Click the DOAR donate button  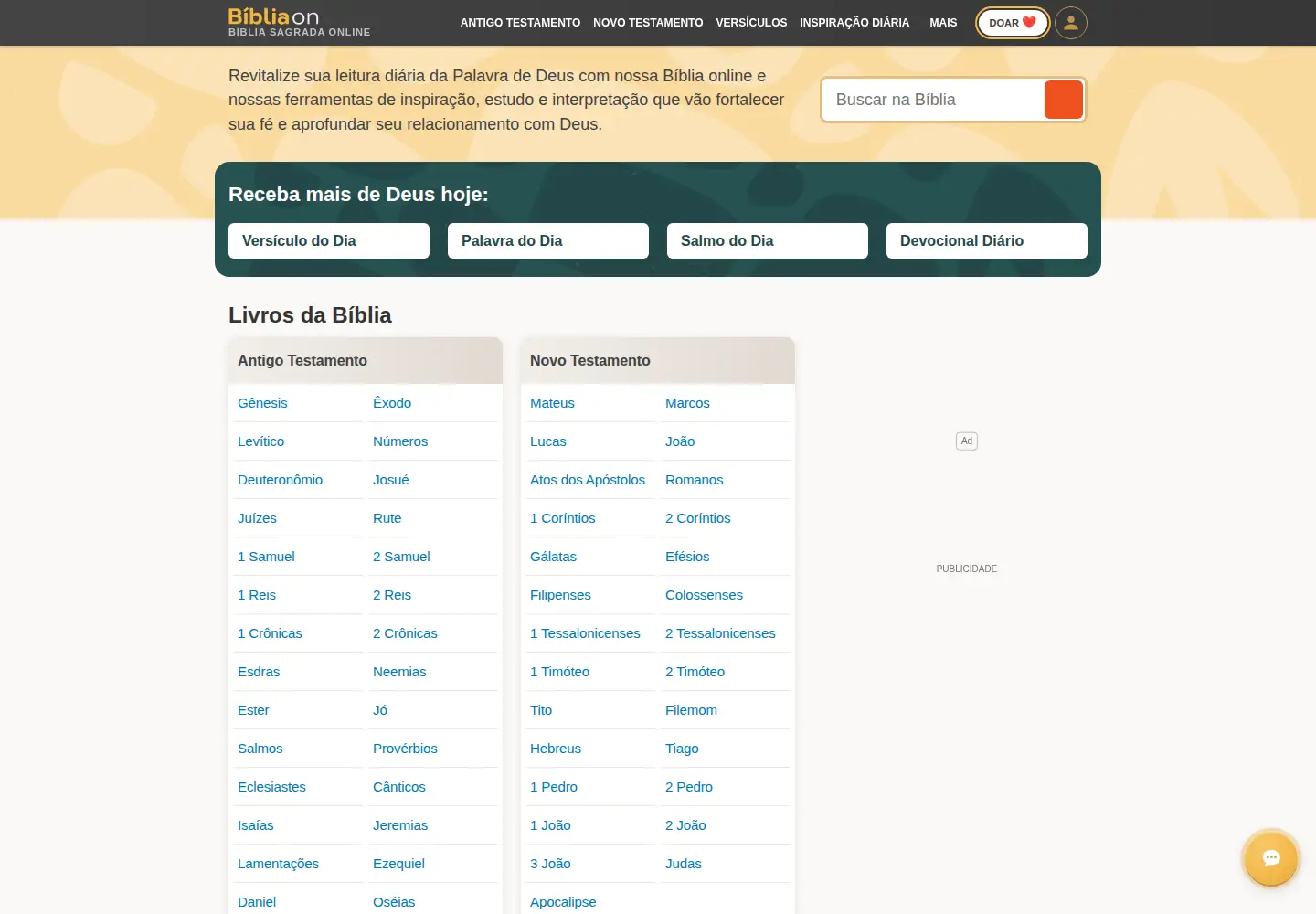pos(1013,23)
